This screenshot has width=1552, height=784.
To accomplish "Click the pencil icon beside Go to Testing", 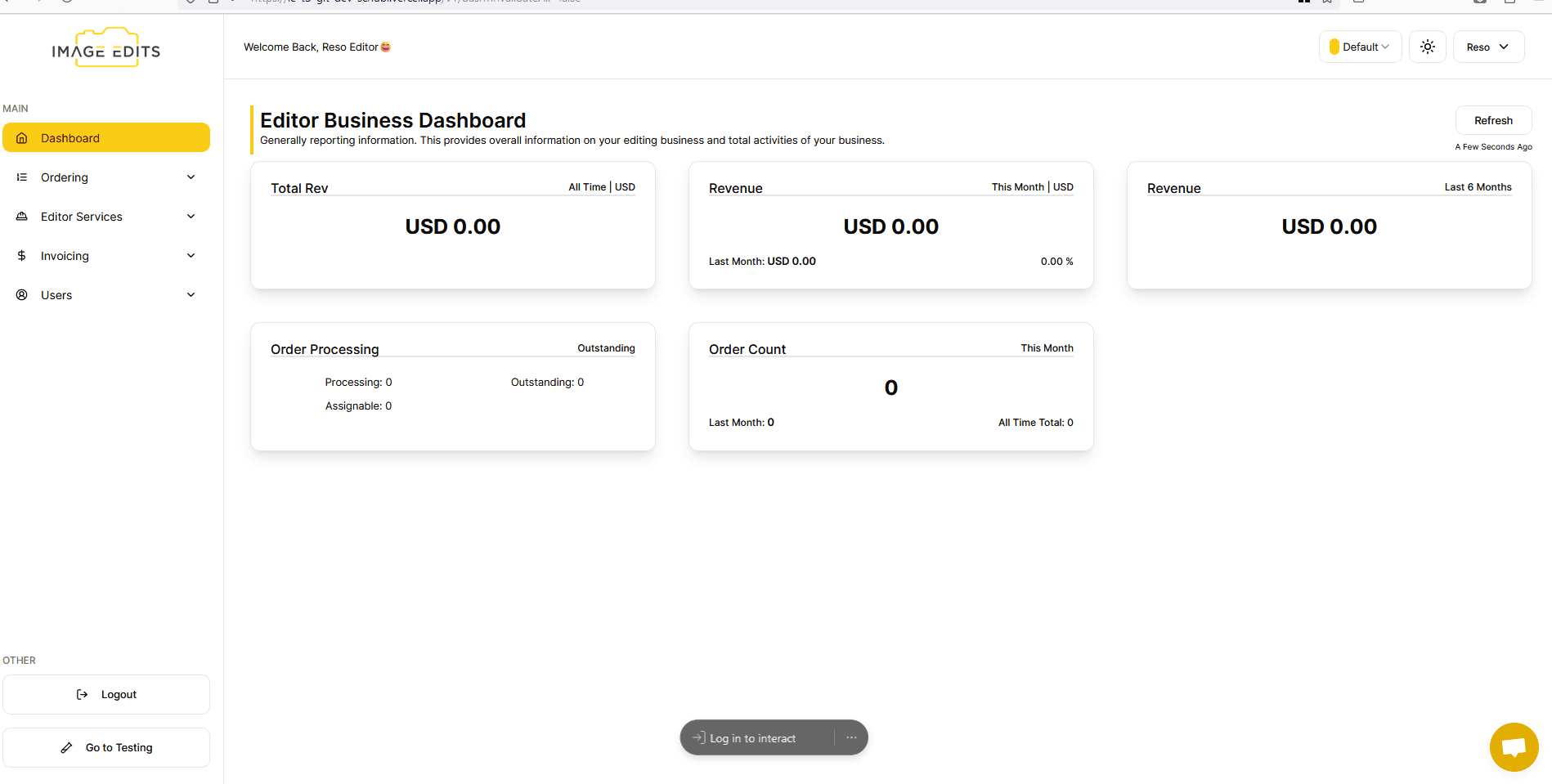I will pyautogui.click(x=67, y=747).
